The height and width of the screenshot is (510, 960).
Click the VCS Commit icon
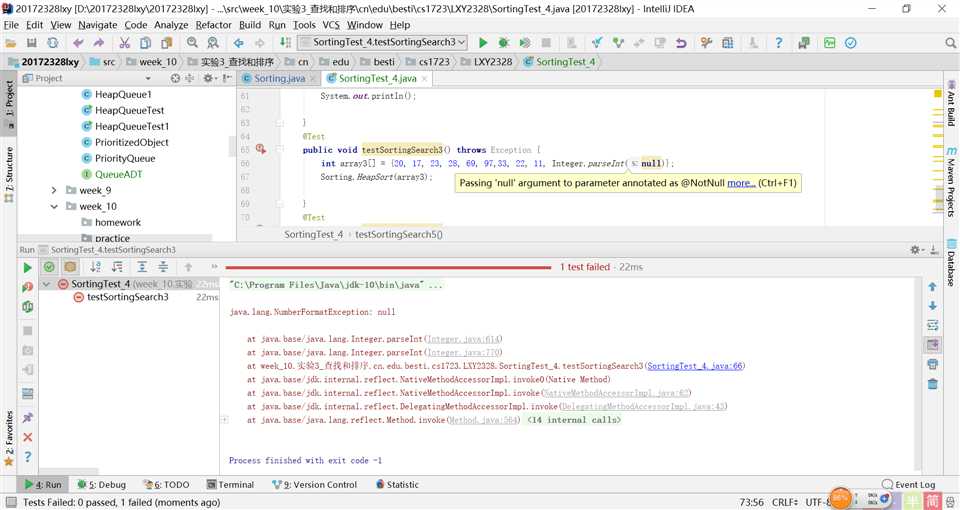(618, 42)
